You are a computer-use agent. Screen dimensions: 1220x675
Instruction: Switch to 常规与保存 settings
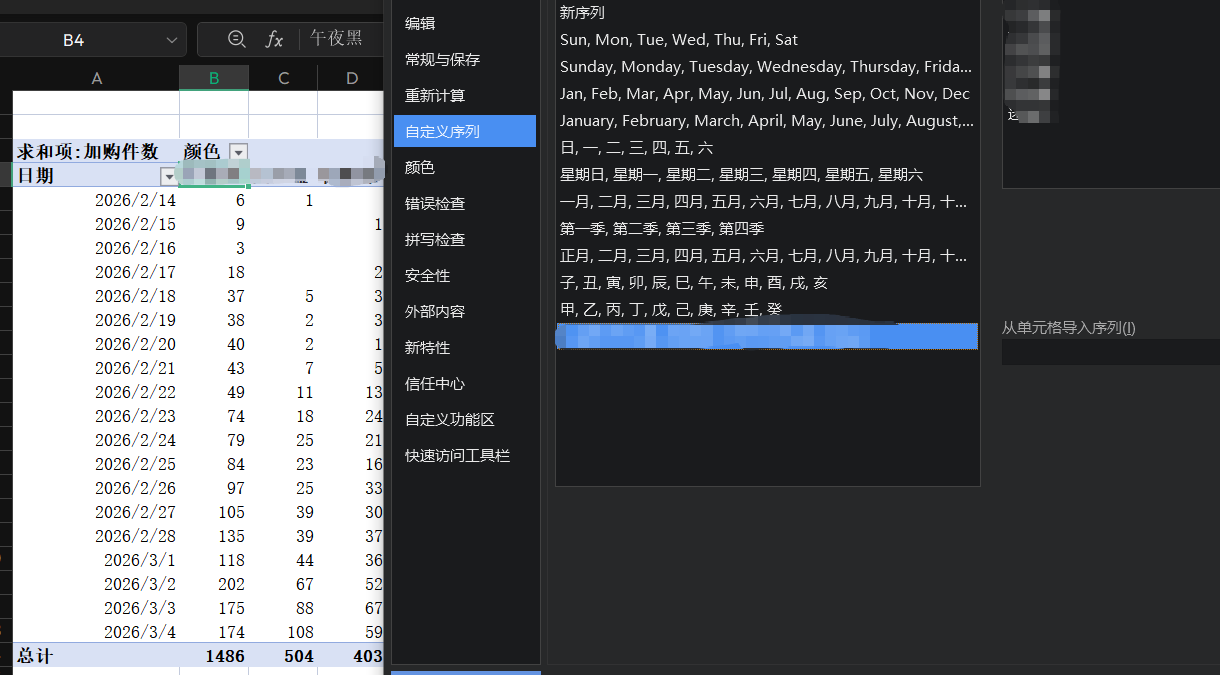pos(442,59)
